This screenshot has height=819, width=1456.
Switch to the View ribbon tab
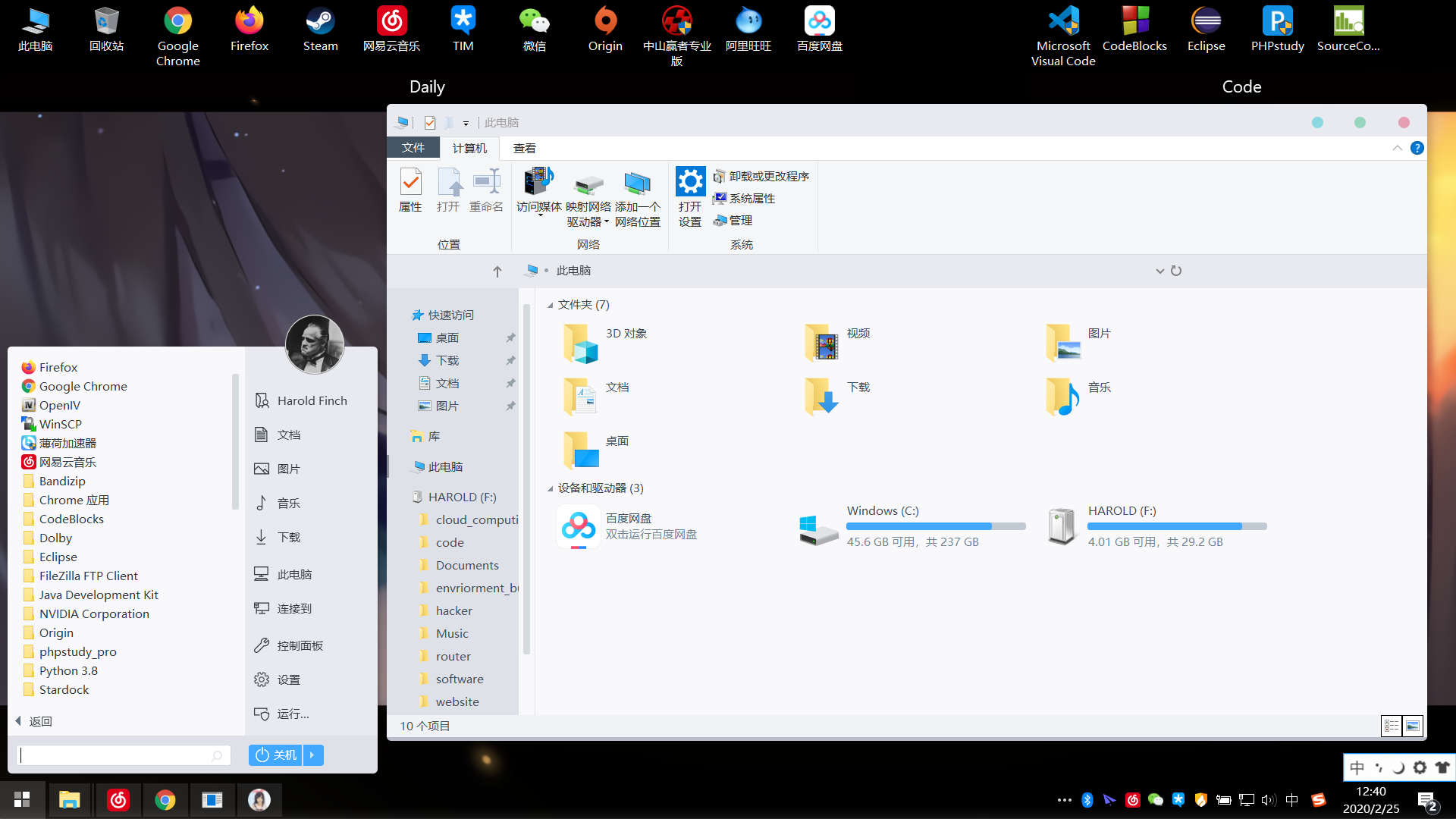pos(524,148)
